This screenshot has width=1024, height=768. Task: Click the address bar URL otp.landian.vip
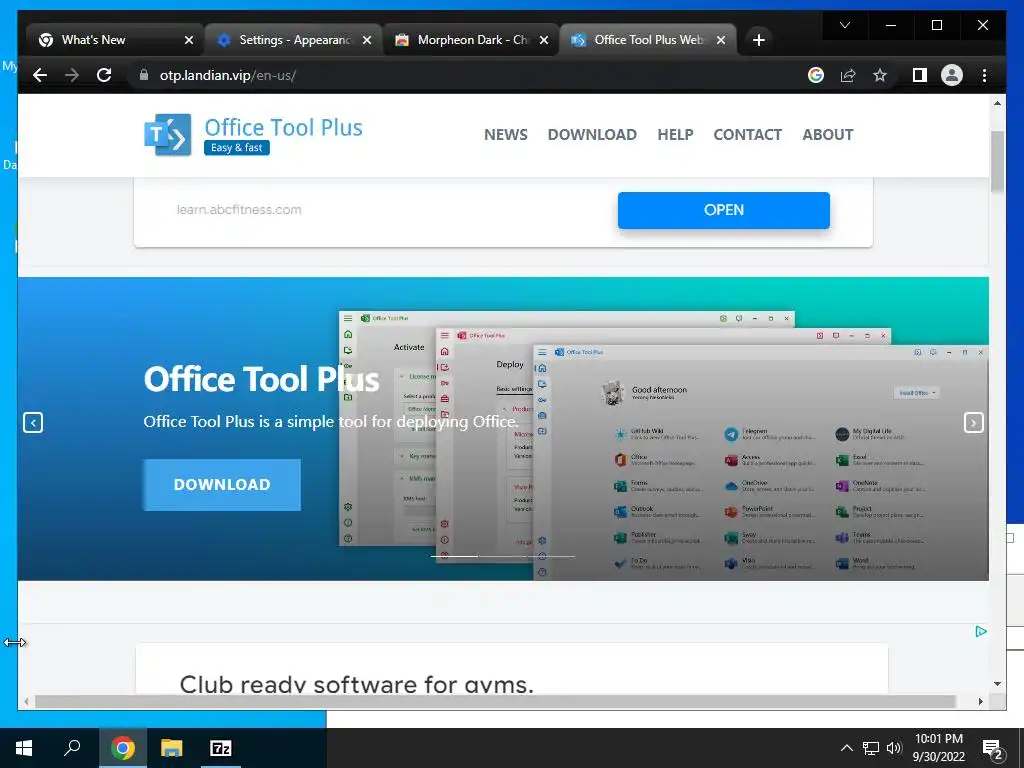(228, 75)
